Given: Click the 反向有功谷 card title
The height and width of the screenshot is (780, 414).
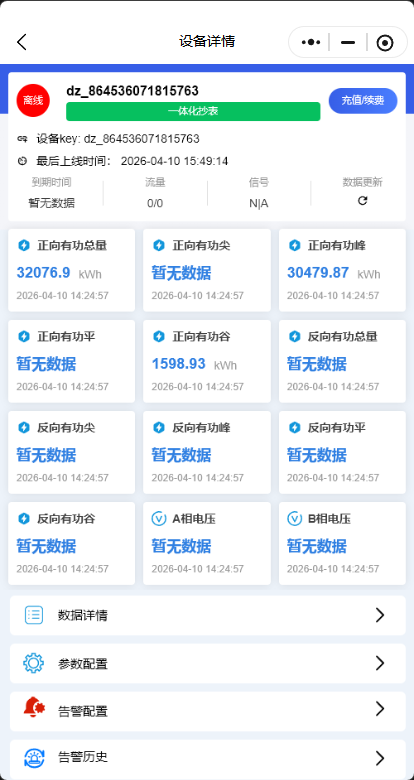Looking at the screenshot, I should [66, 519].
